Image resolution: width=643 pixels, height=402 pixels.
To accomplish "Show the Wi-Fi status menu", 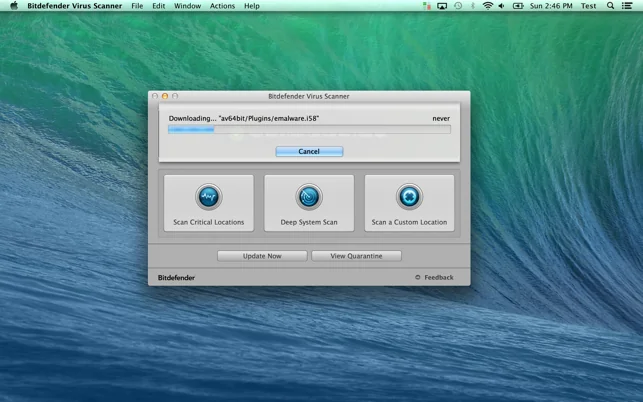I will click(488, 6).
